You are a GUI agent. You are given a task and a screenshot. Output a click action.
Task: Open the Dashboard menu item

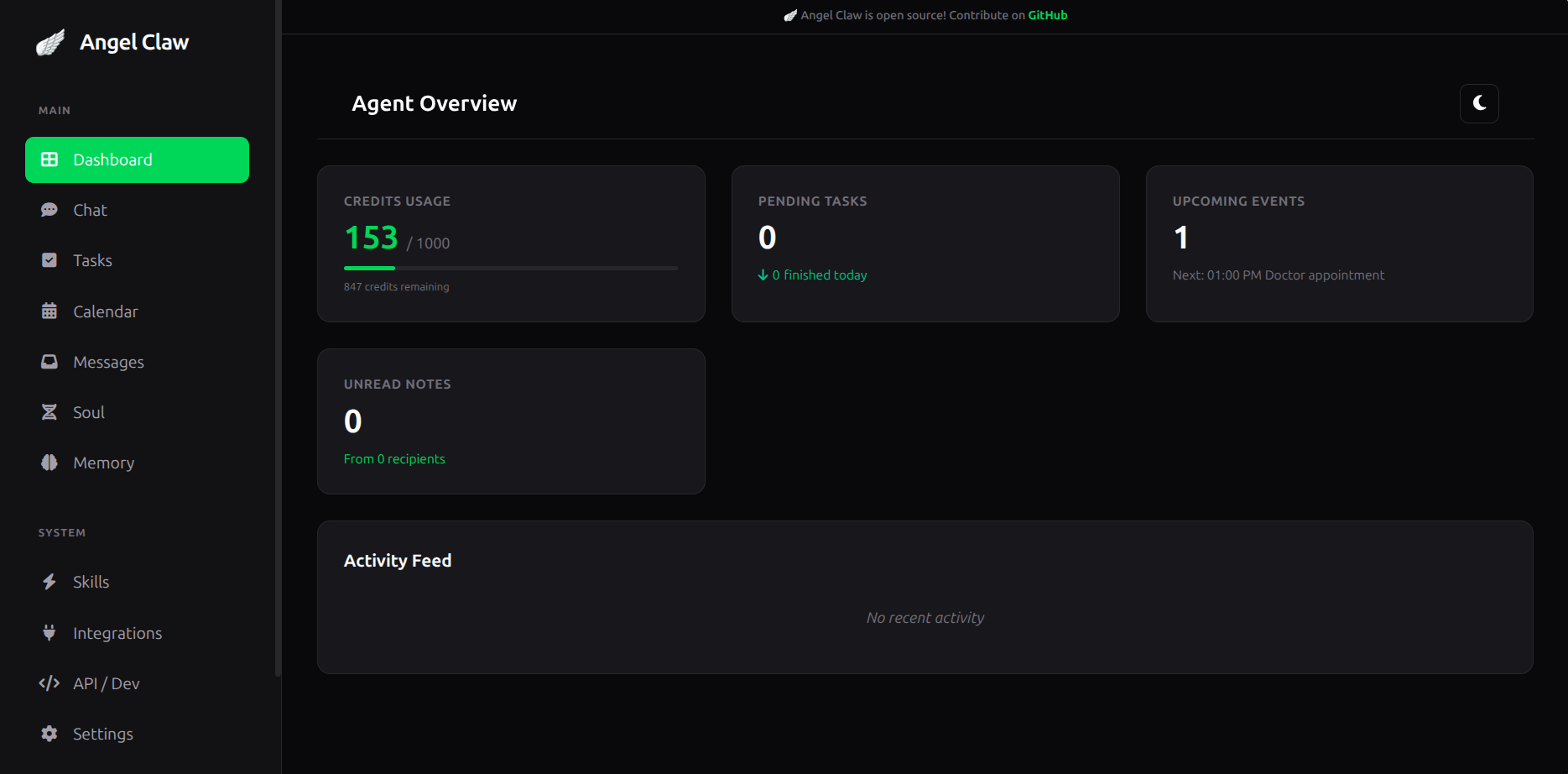tap(137, 160)
